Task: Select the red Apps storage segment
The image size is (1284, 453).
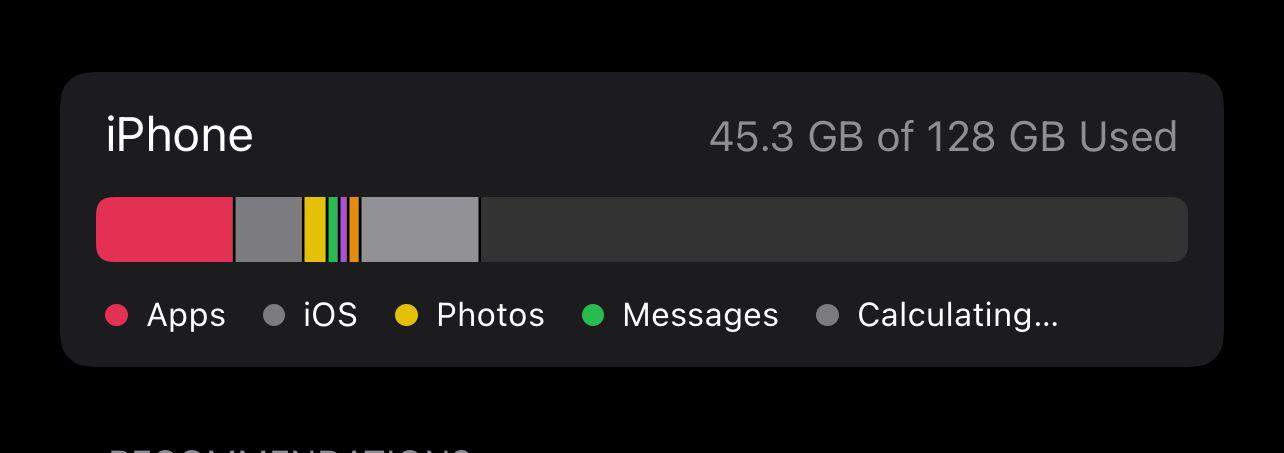Action: click(x=165, y=229)
